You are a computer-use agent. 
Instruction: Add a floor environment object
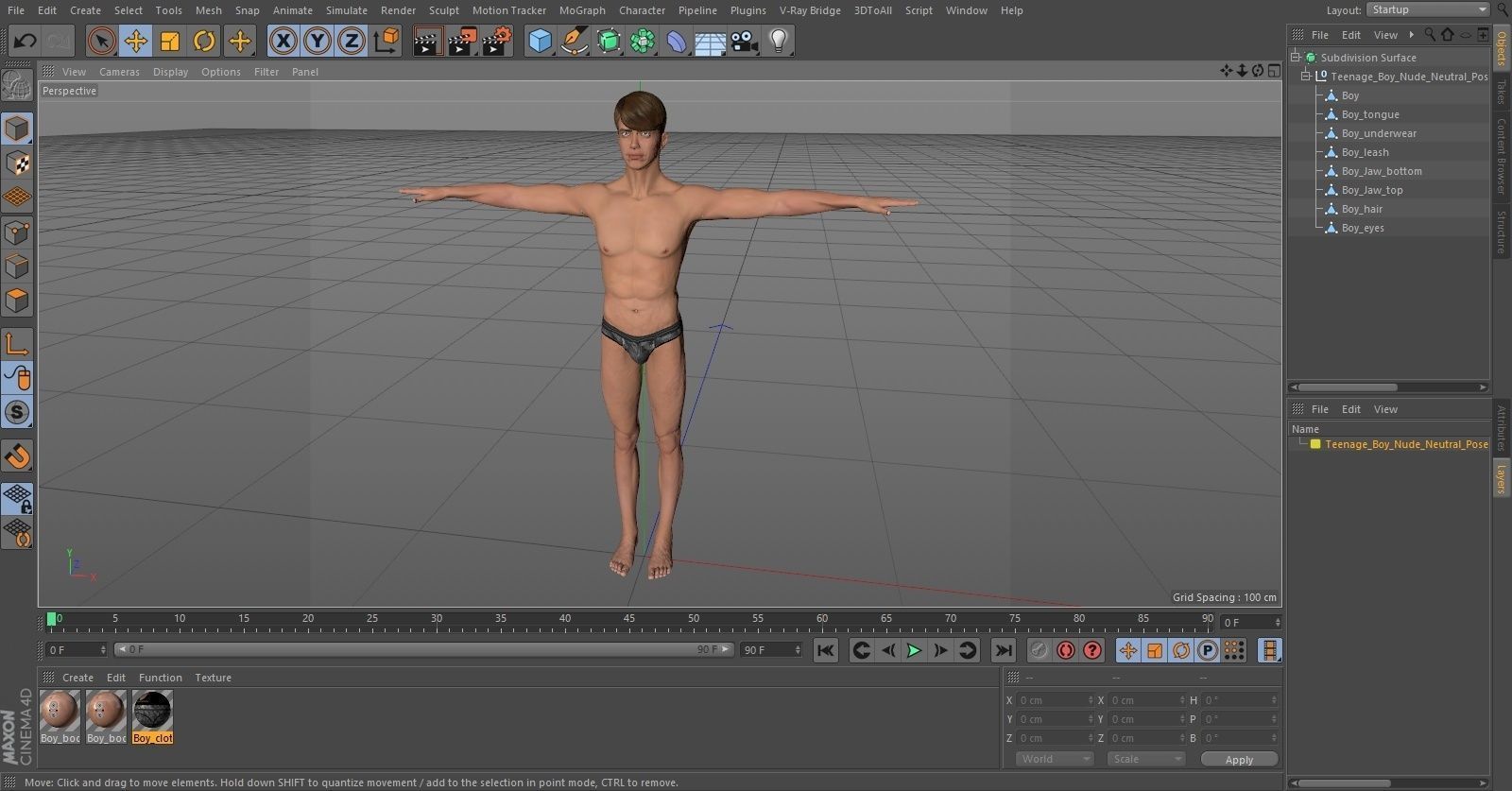(711, 41)
